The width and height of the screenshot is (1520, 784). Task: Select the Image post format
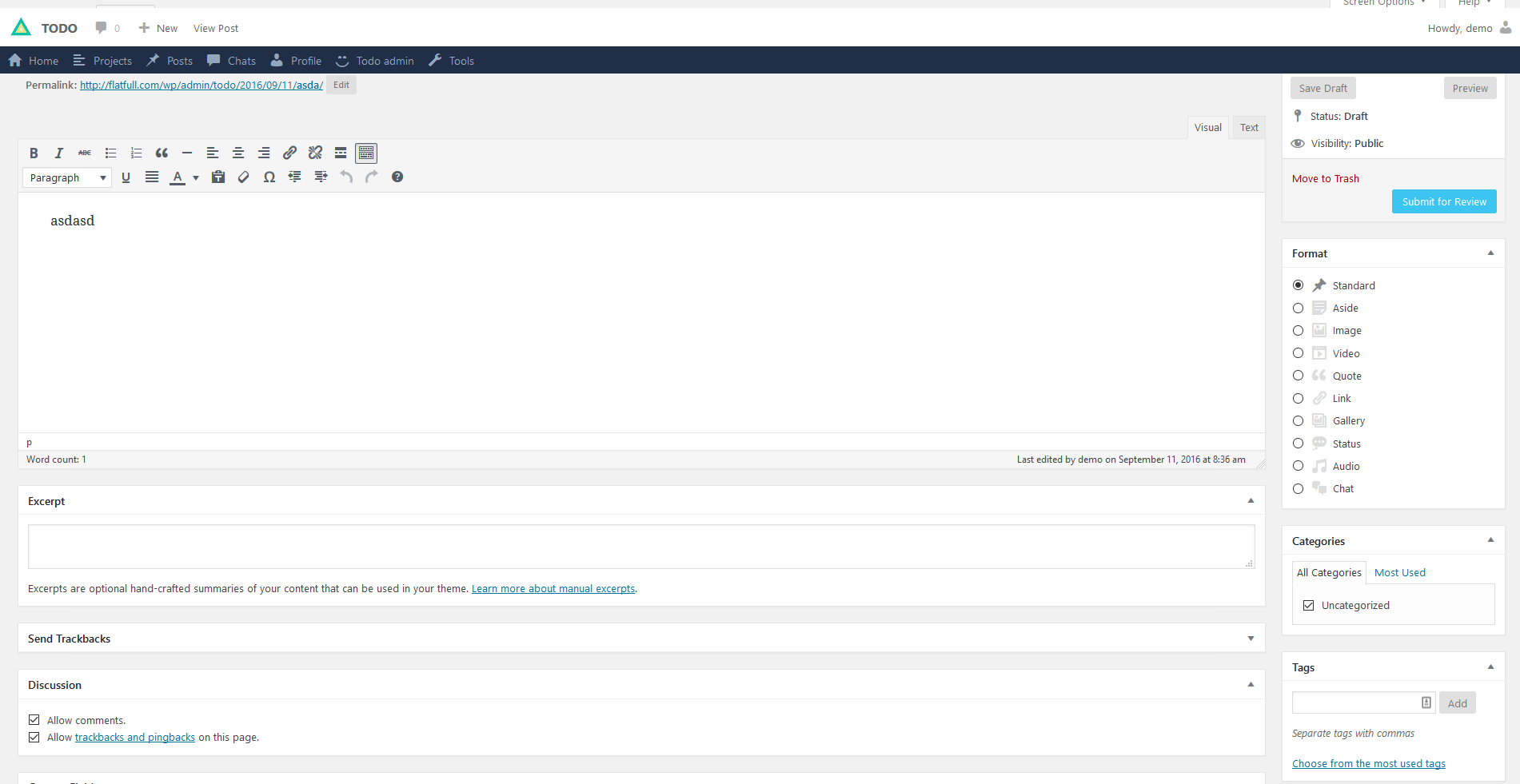(1298, 331)
